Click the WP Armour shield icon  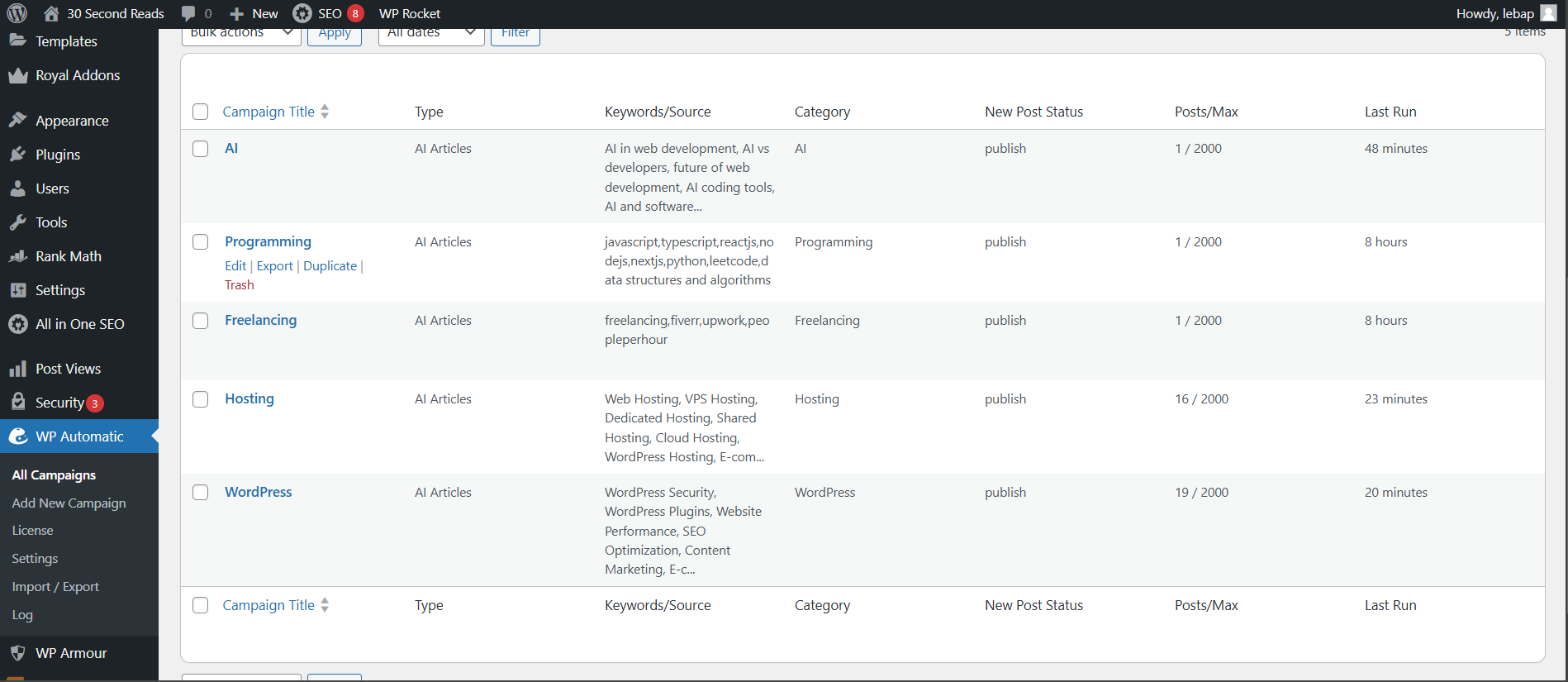click(x=18, y=652)
